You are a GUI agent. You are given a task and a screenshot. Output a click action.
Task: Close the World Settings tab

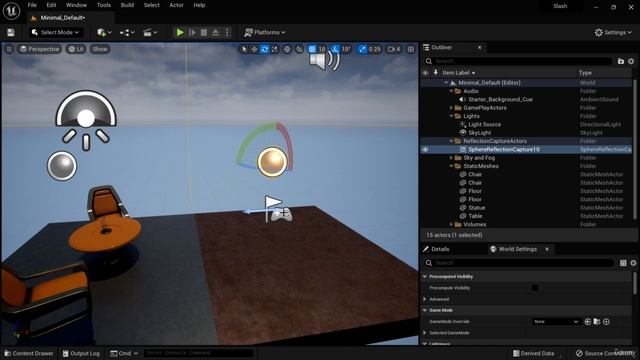pyautogui.click(x=547, y=249)
